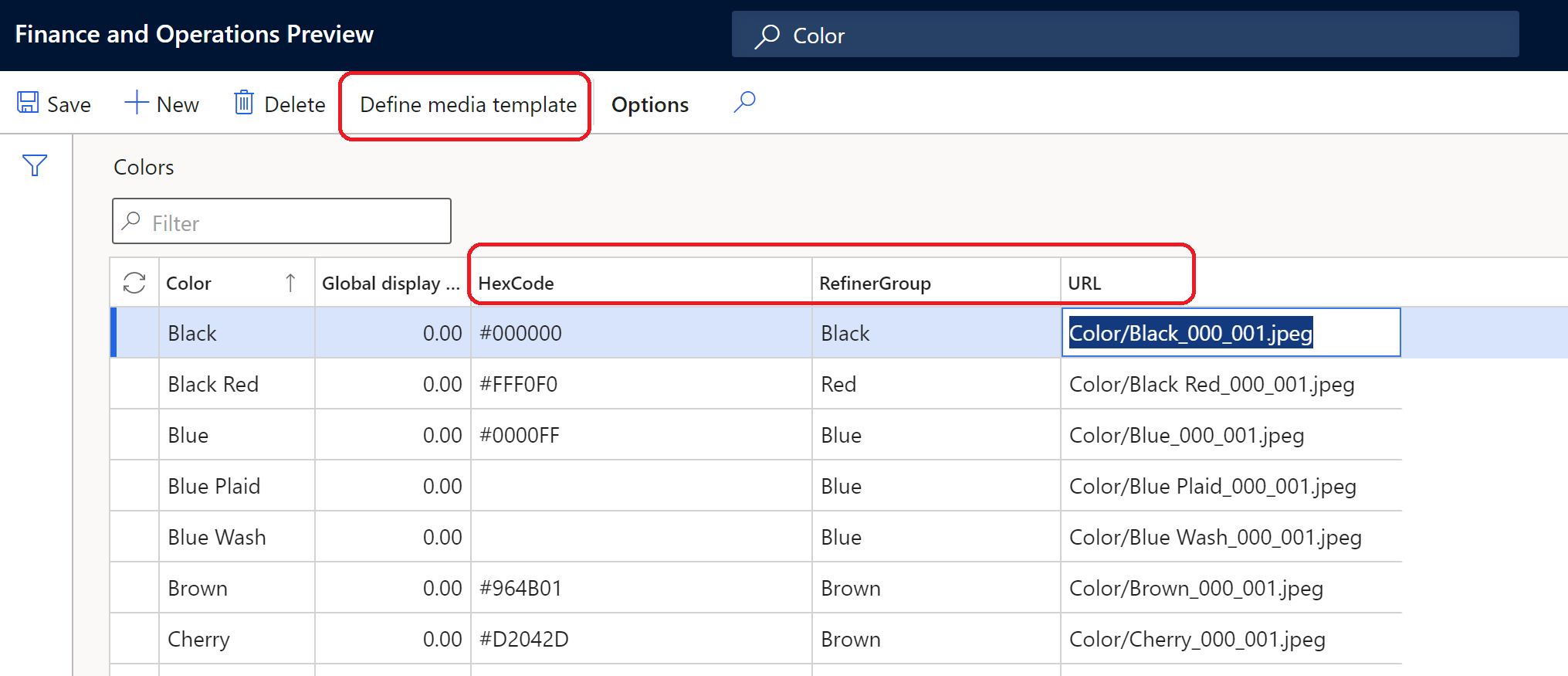Click empty HexCode cell for Blue Plaid
Viewport: 1568px width, 676px height.
click(641, 486)
